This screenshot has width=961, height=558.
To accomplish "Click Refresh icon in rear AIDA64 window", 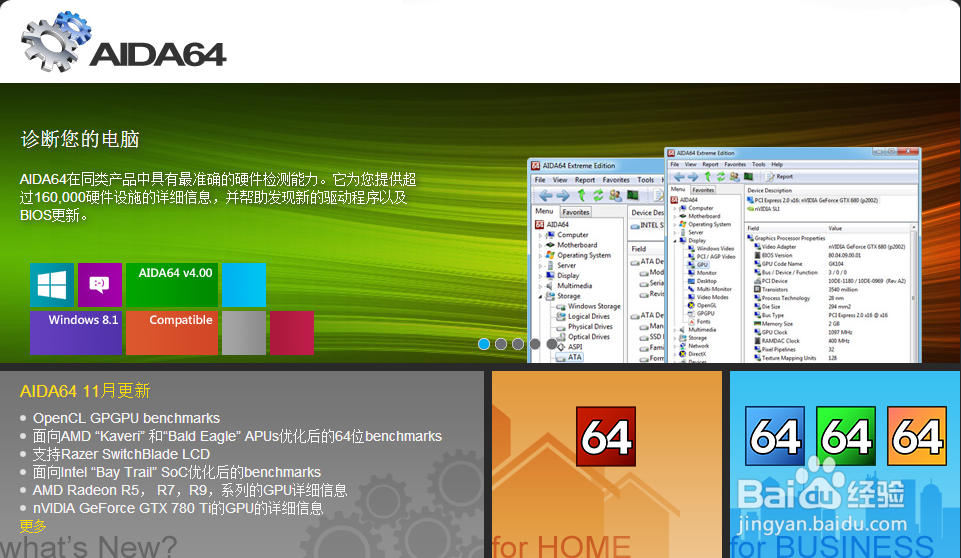I will coord(598,196).
